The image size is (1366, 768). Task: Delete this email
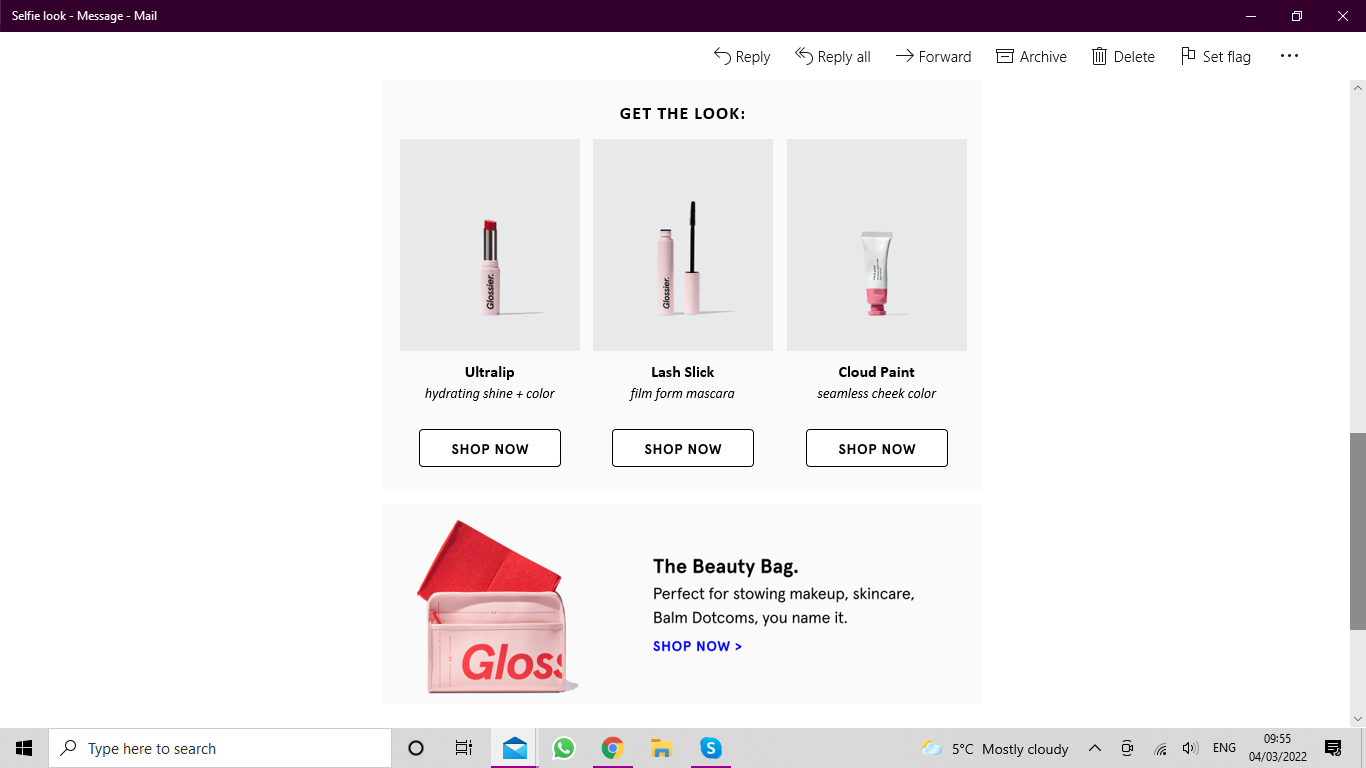[1122, 57]
